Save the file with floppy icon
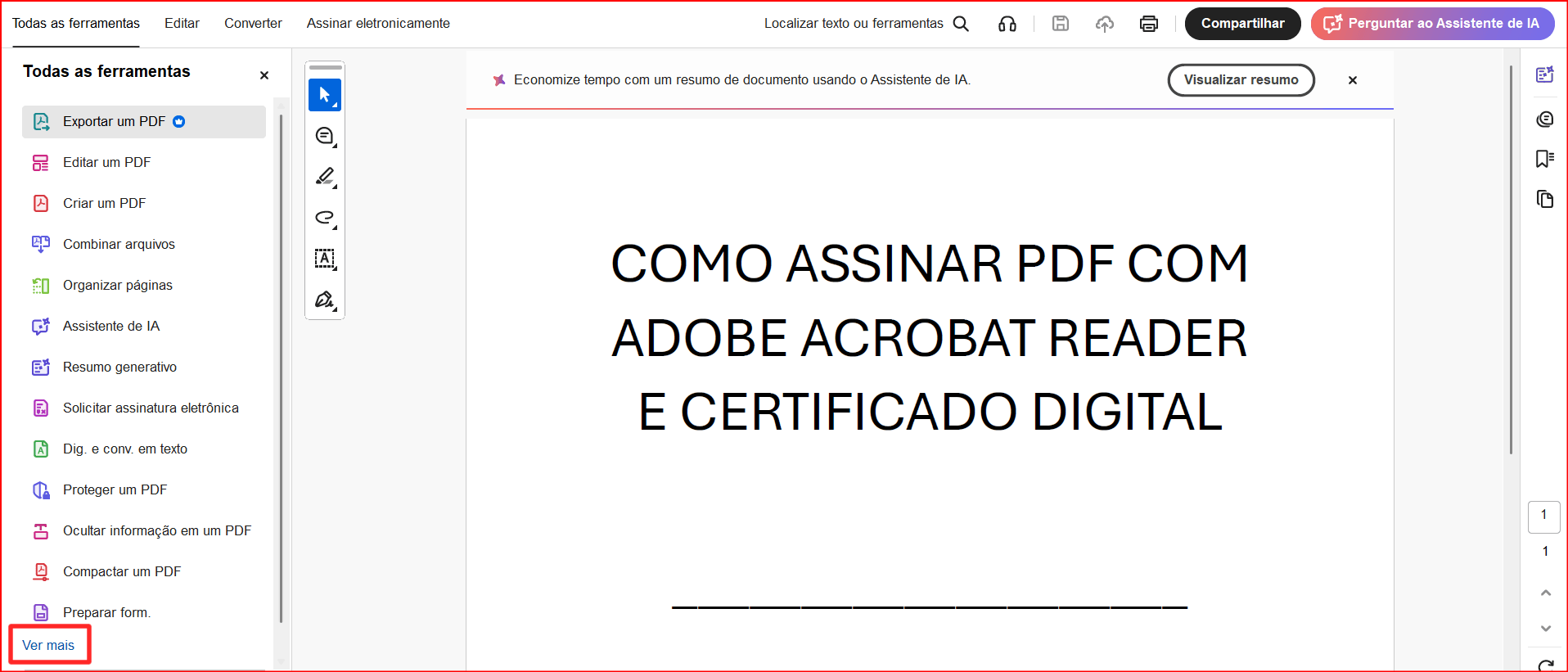1568x672 pixels. coord(1061,24)
